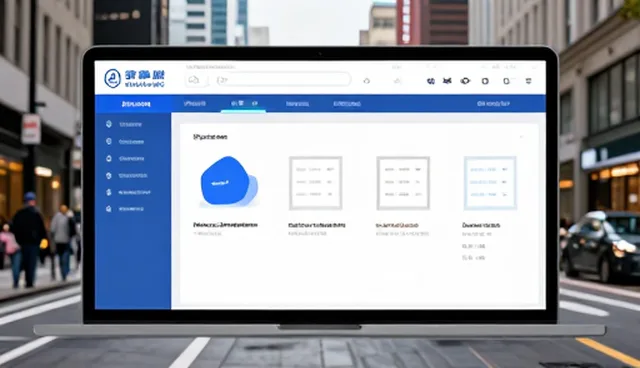Viewport: 640px width, 368px height.
Task: Click the eye-shaped icon in top toolbar
Action: 465,81
